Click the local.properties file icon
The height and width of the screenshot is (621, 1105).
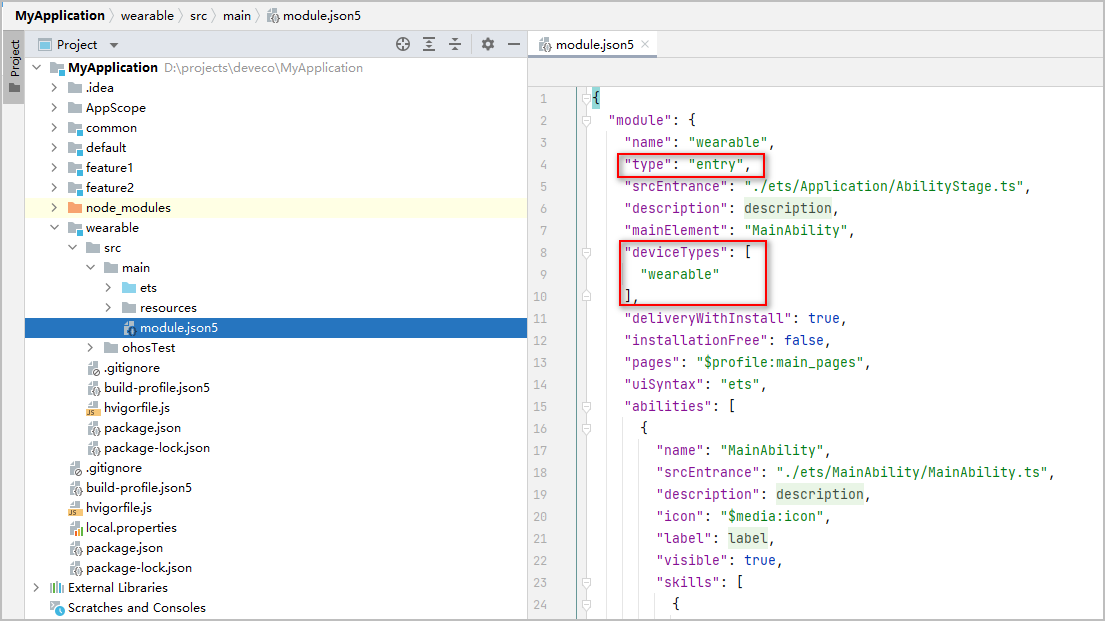click(75, 528)
